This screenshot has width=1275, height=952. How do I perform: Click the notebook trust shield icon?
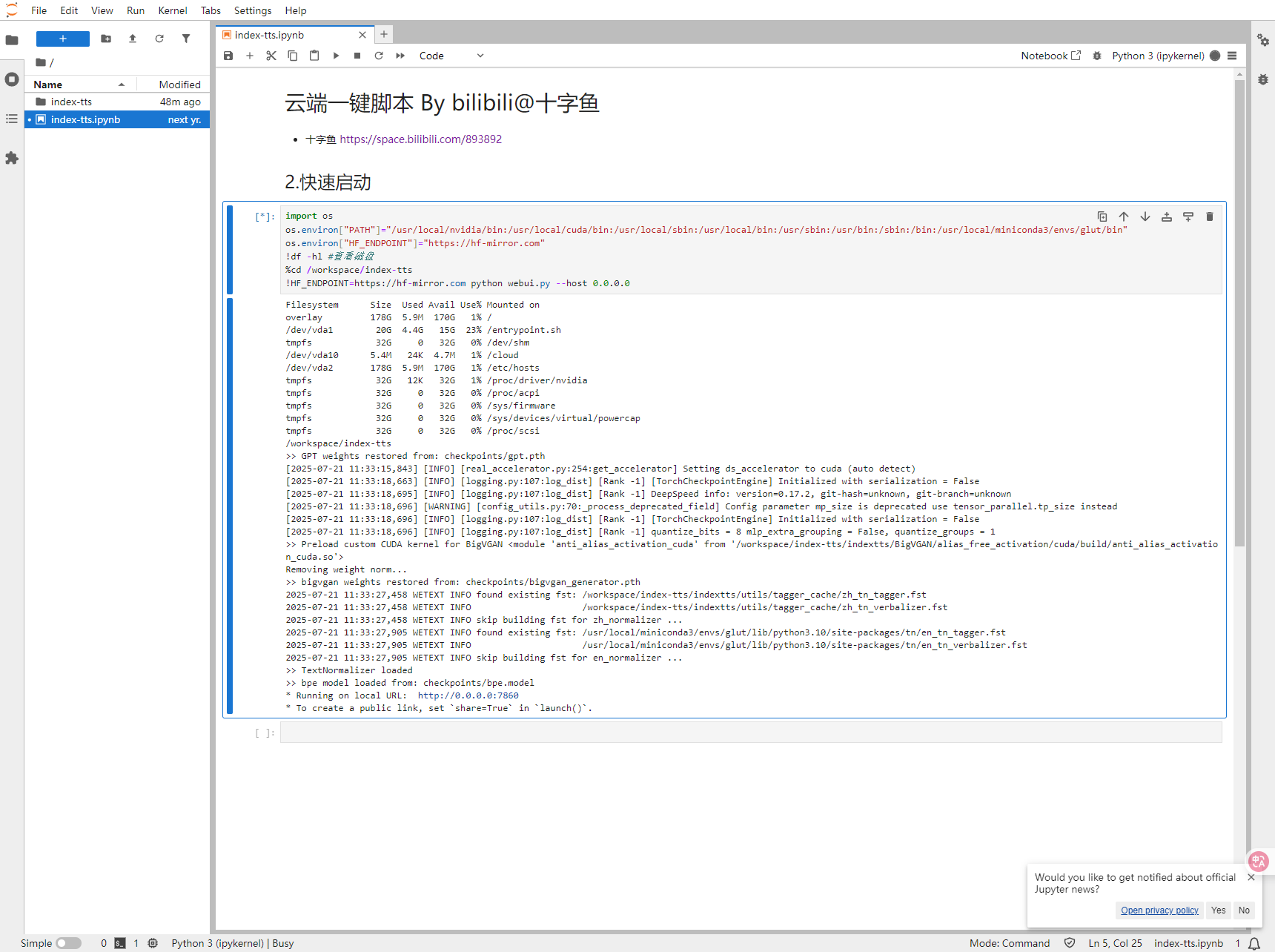[1070, 943]
